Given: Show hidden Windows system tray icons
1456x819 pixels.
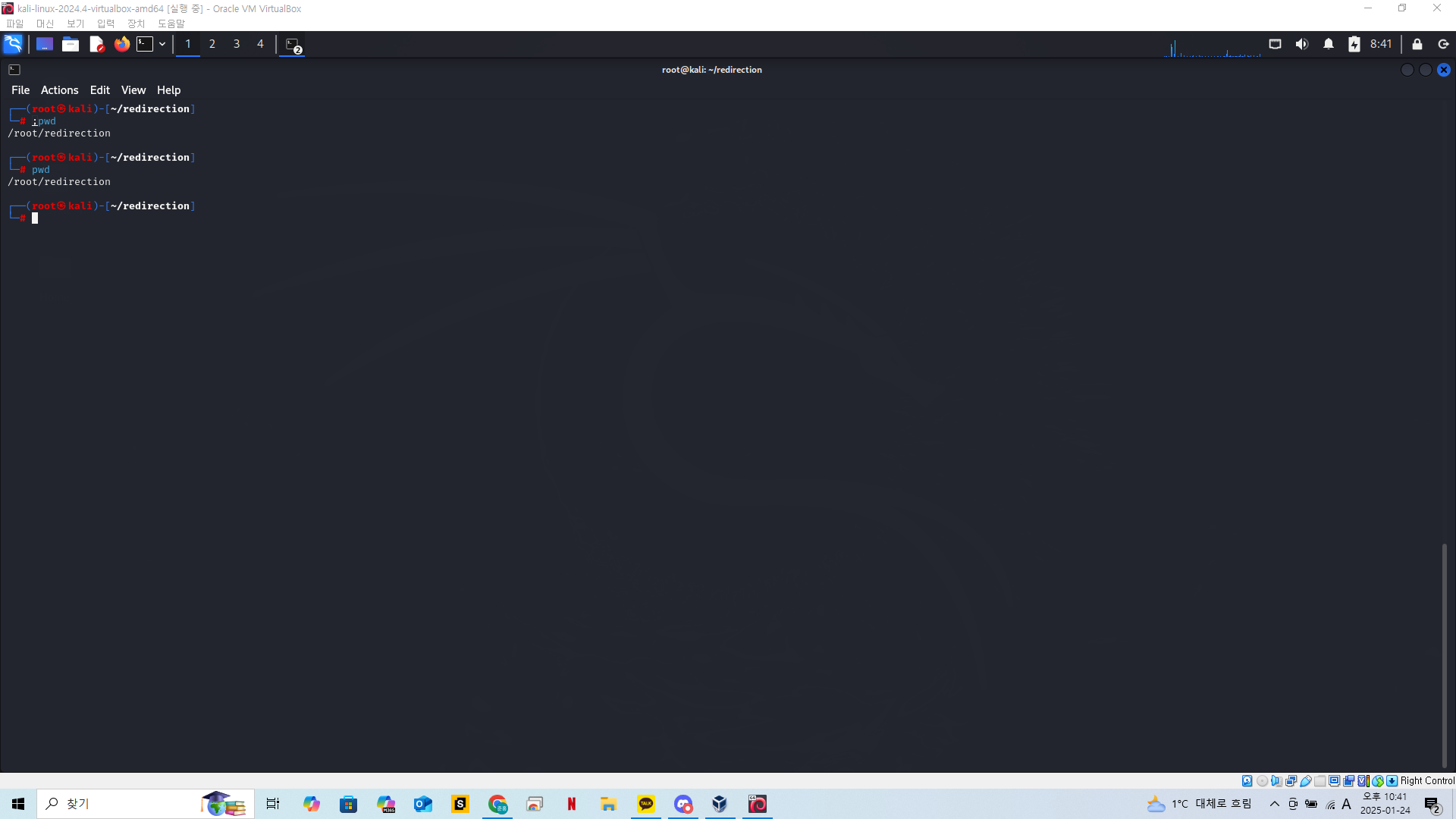Looking at the screenshot, I should click(x=1274, y=804).
